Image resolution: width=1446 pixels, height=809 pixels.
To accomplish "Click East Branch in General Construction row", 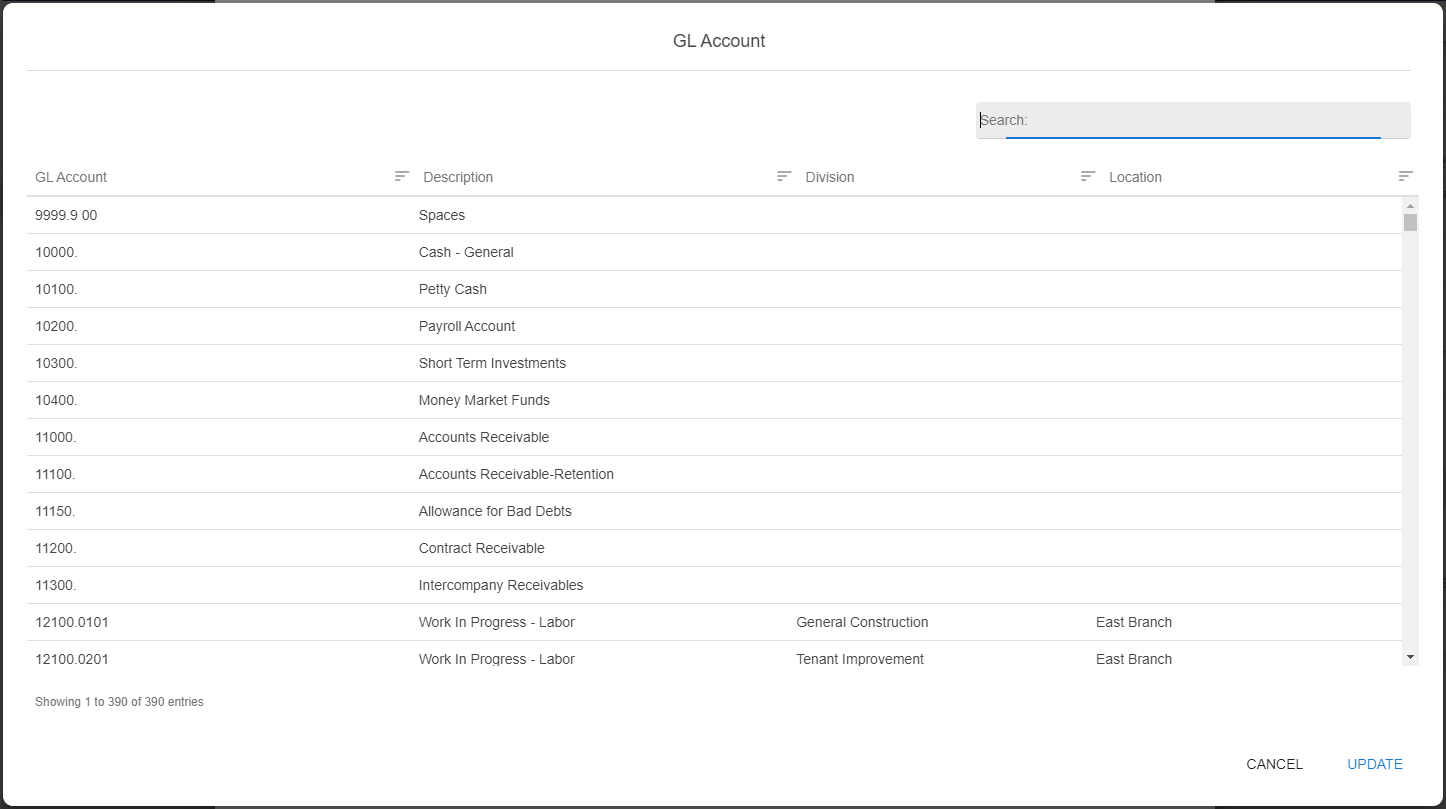I will point(1134,622).
